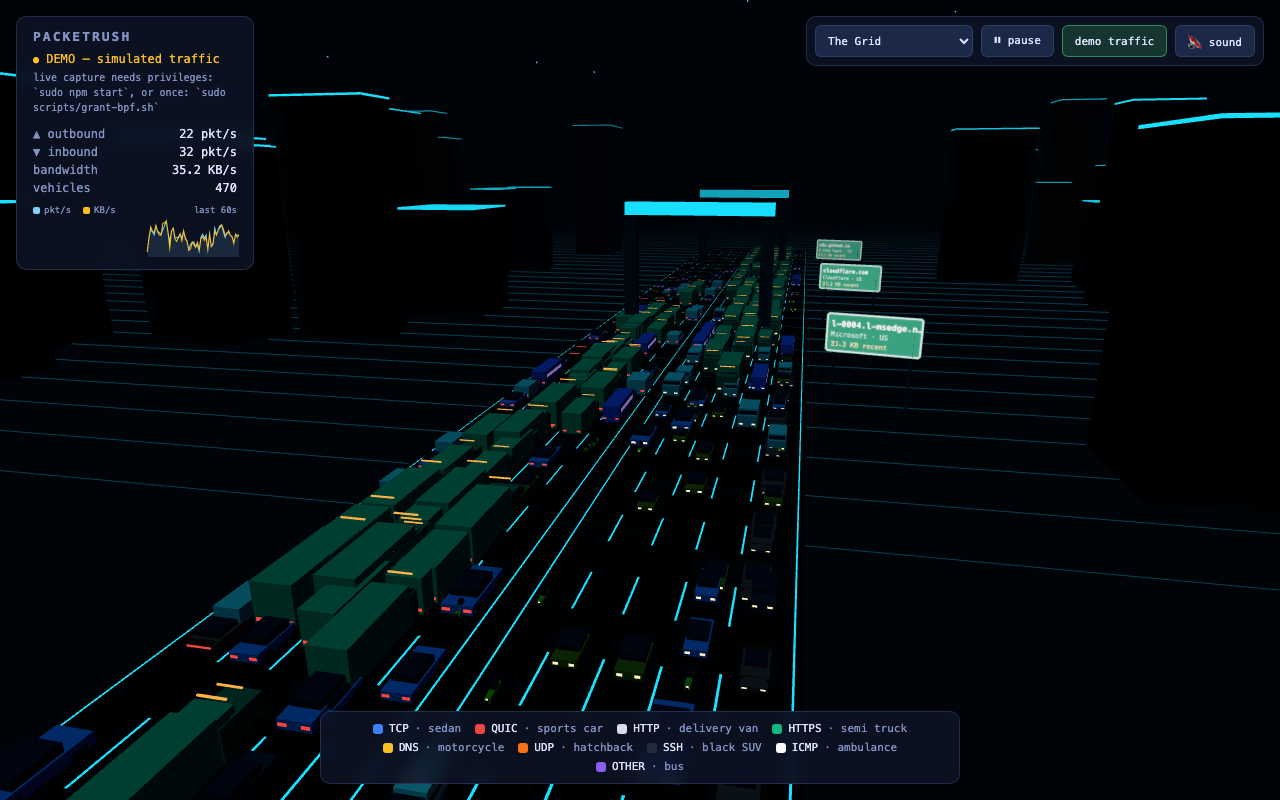1280x800 pixels.
Task: Click the blue TCP sedan swatch
Action: pyautogui.click(x=378, y=729)
